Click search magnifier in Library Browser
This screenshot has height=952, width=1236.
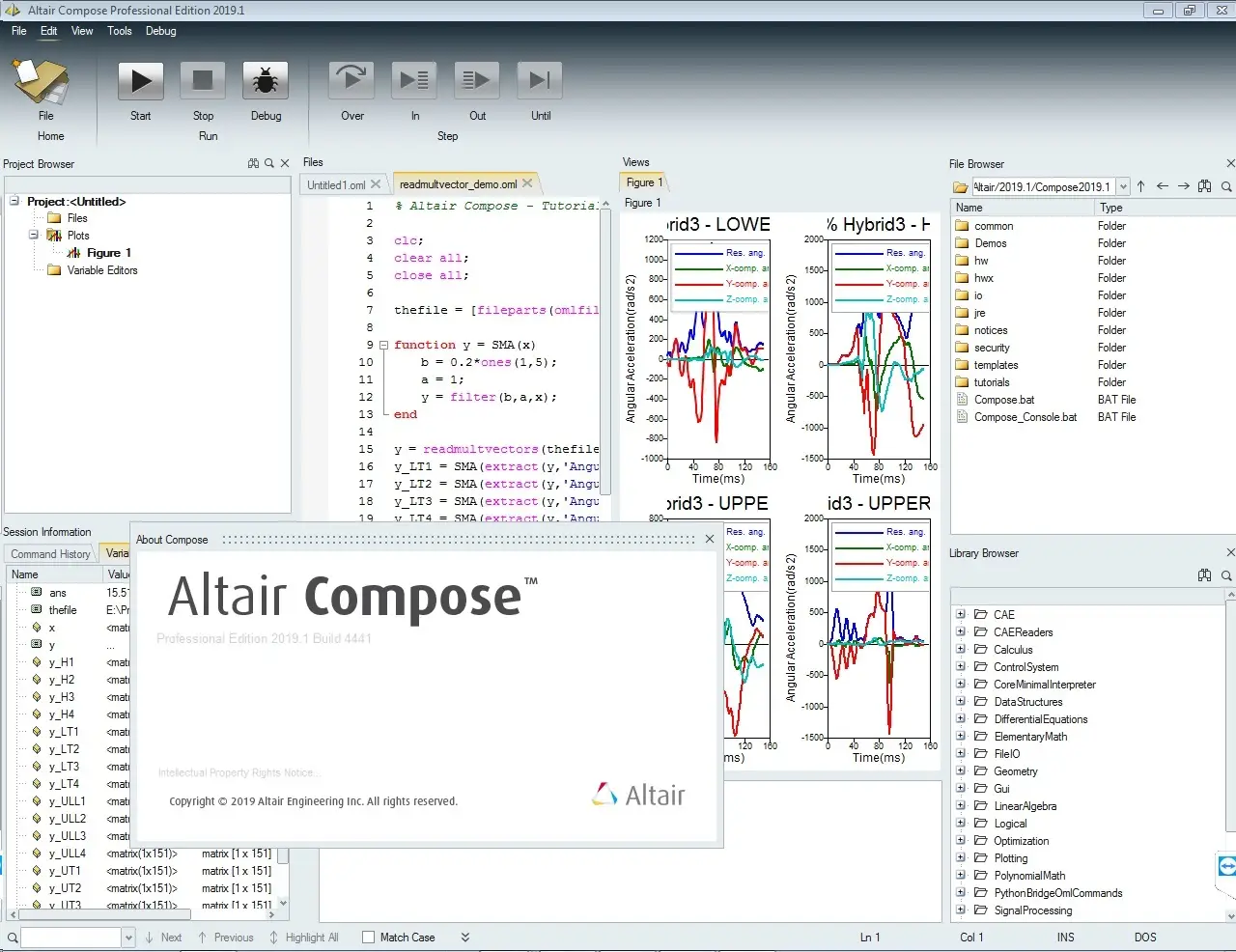[1226, 575]
